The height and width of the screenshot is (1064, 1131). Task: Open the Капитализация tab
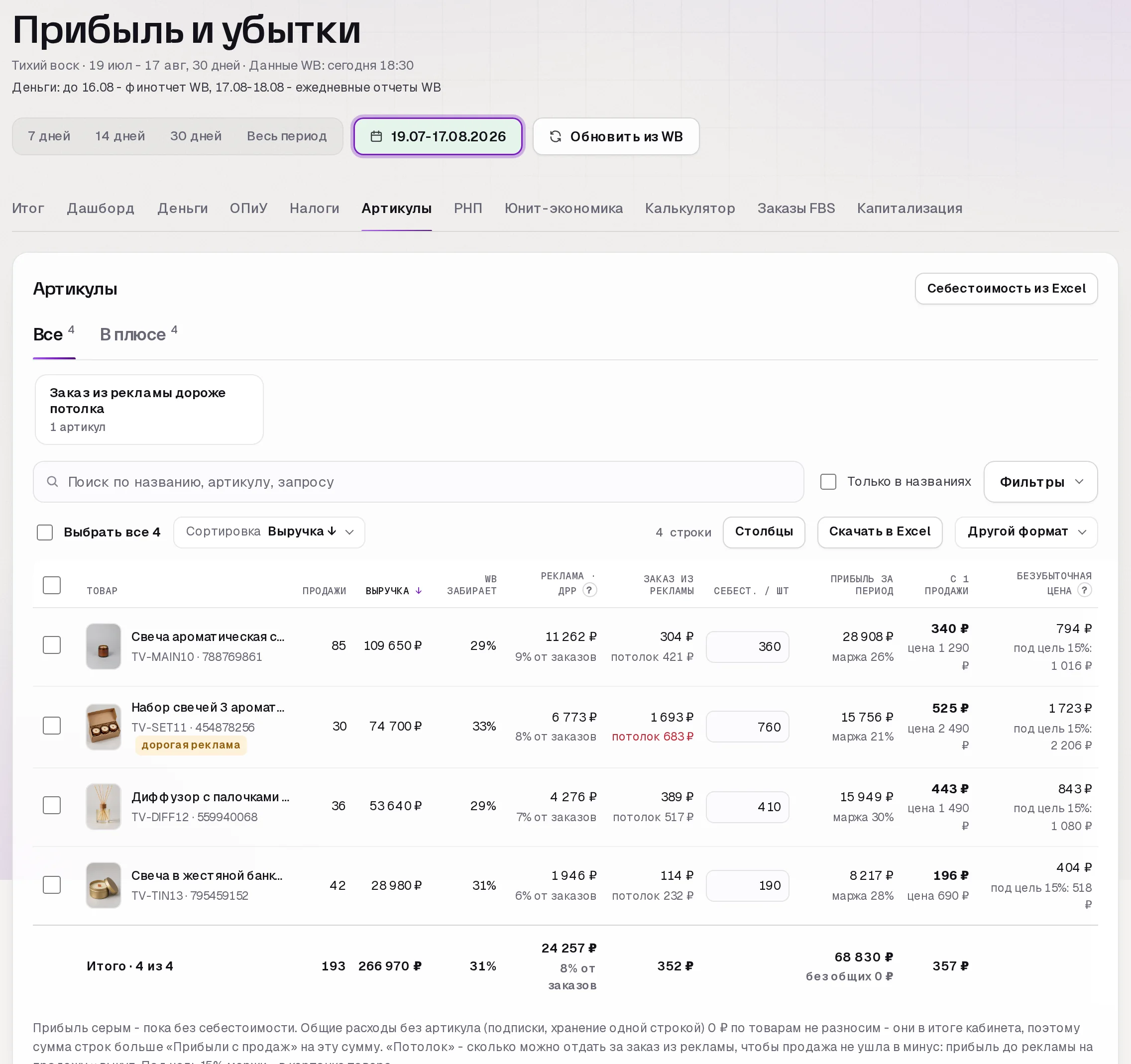(909, 208)
